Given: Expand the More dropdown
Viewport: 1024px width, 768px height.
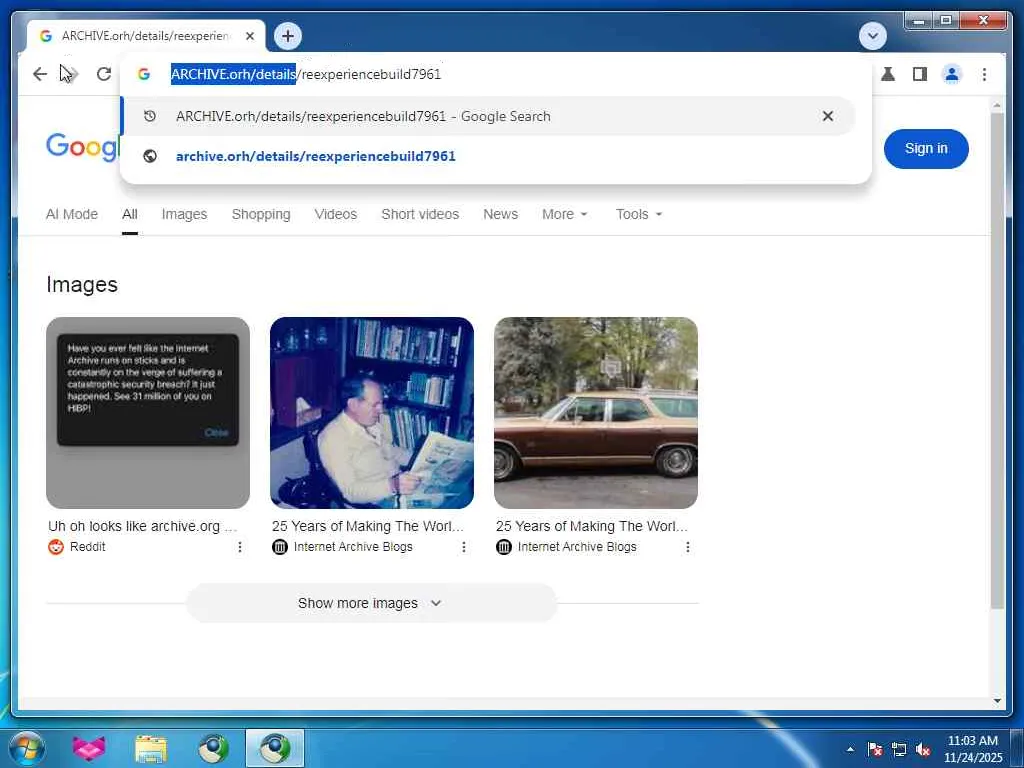Looking at the screenshot, I should [565, 214].
